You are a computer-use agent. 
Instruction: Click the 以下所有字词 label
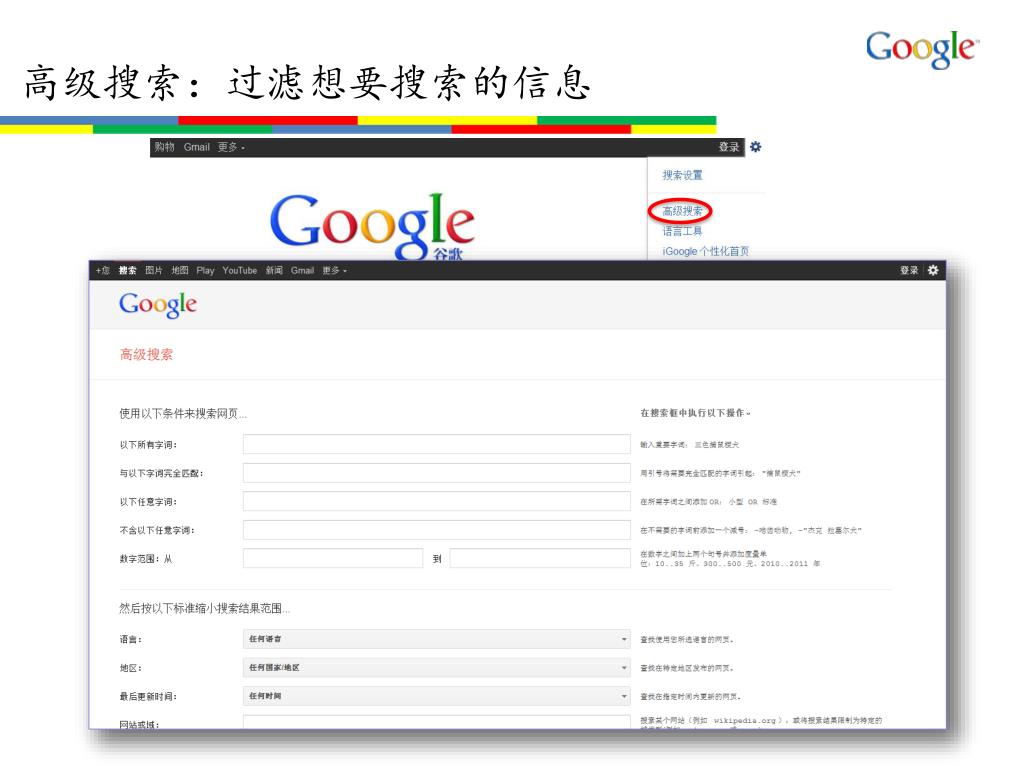tap(148, 445)
